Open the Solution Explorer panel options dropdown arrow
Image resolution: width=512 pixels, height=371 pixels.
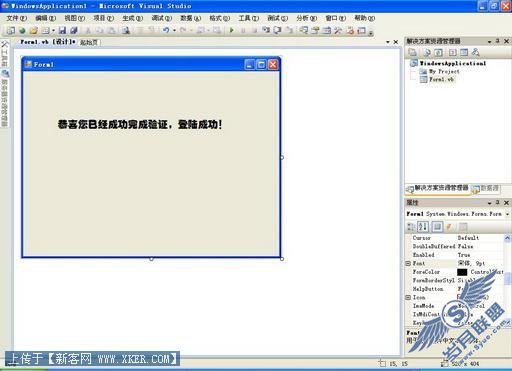click(489, 42)
